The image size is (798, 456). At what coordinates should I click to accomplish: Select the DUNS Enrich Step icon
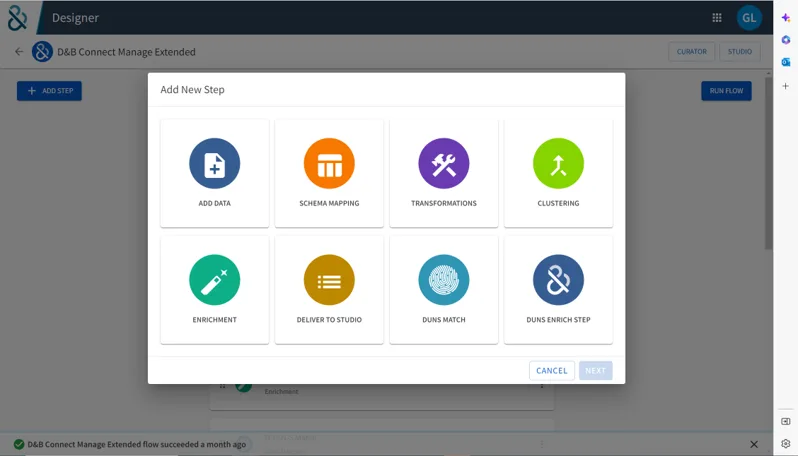[x=558, y=280]
